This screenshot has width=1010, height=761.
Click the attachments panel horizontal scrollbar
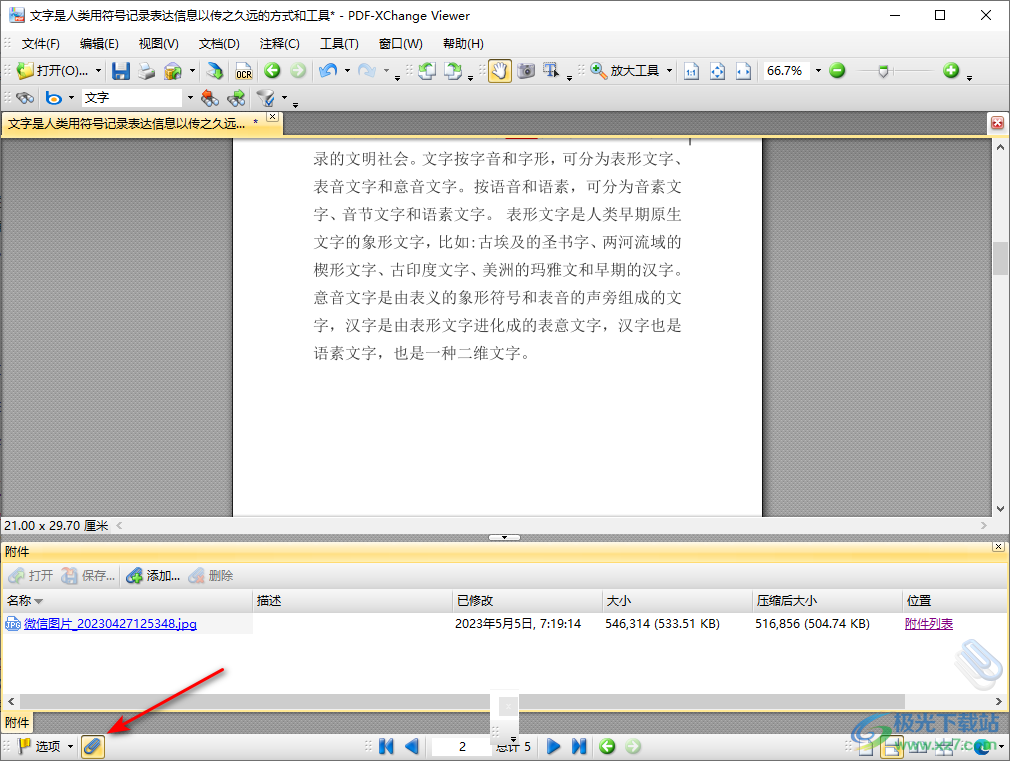tap(462, 701)
